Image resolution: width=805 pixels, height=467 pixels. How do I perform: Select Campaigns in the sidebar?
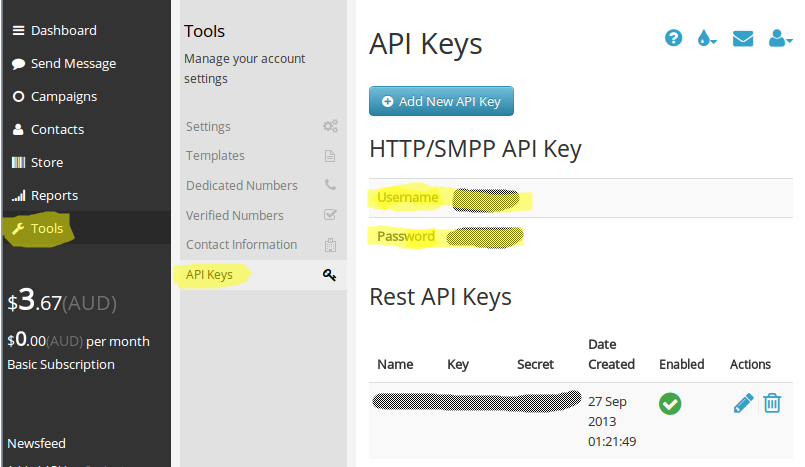[63, 96]
